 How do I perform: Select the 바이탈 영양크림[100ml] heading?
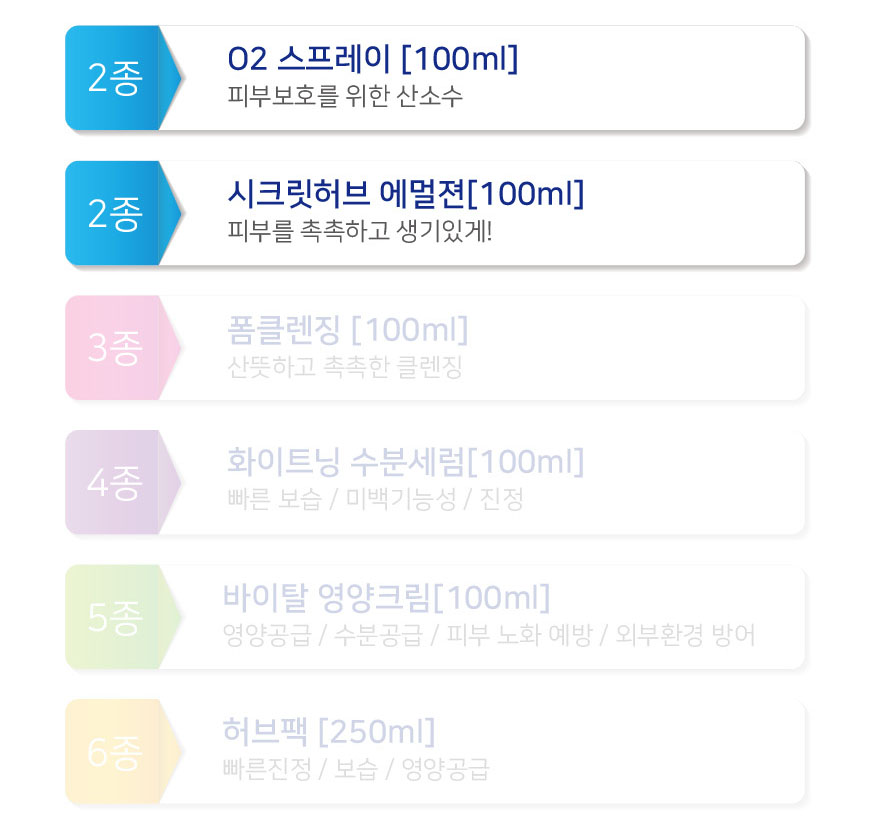386,598
